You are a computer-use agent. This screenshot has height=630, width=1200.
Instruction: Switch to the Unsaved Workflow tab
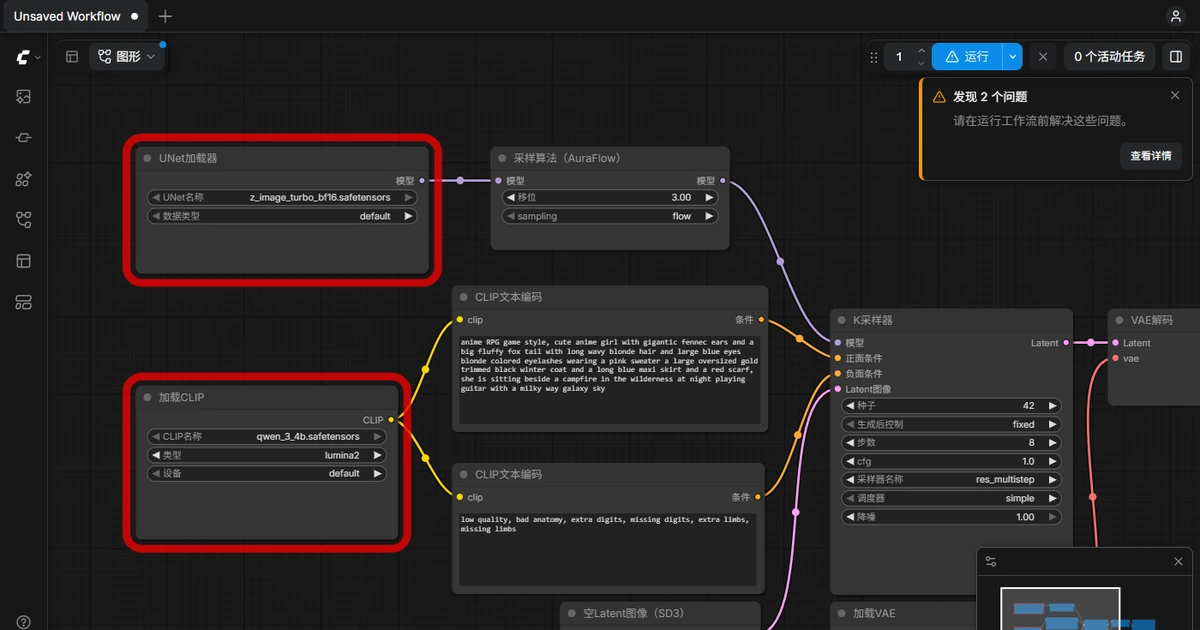click(x=75, y=16)
